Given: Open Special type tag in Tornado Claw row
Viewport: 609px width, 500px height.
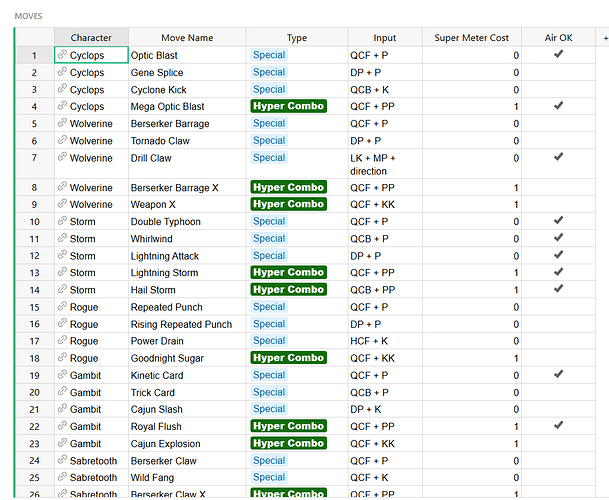Looking at the screenshot, I should [x=269, y=140].
